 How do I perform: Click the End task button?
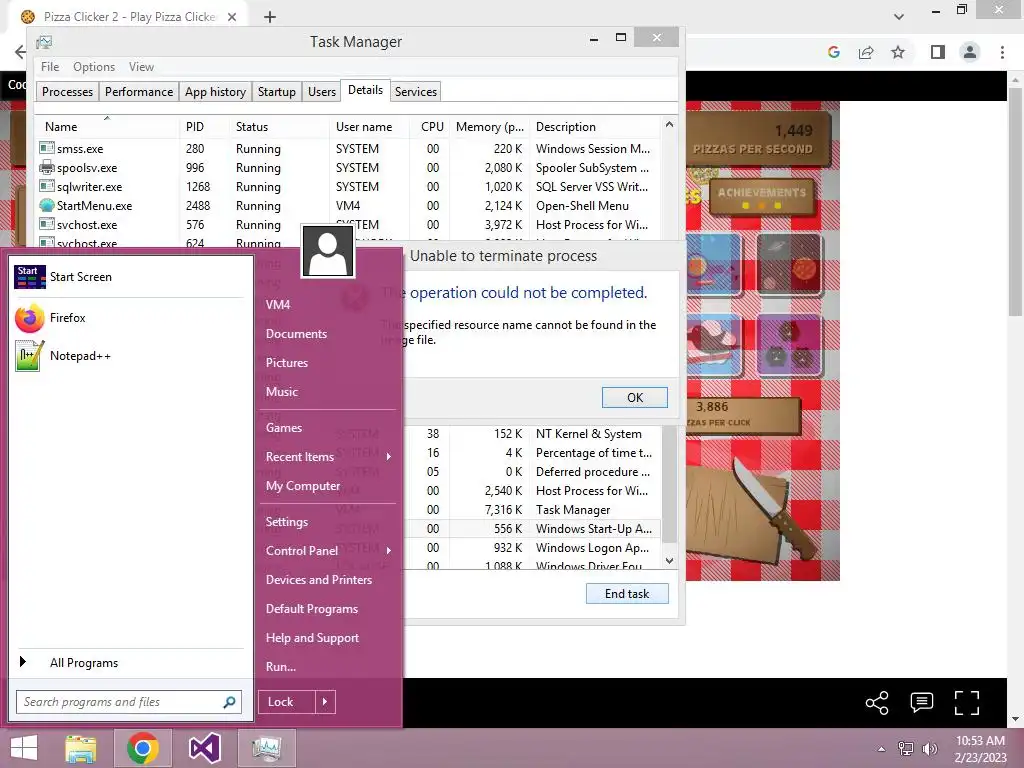pos(627,594)
